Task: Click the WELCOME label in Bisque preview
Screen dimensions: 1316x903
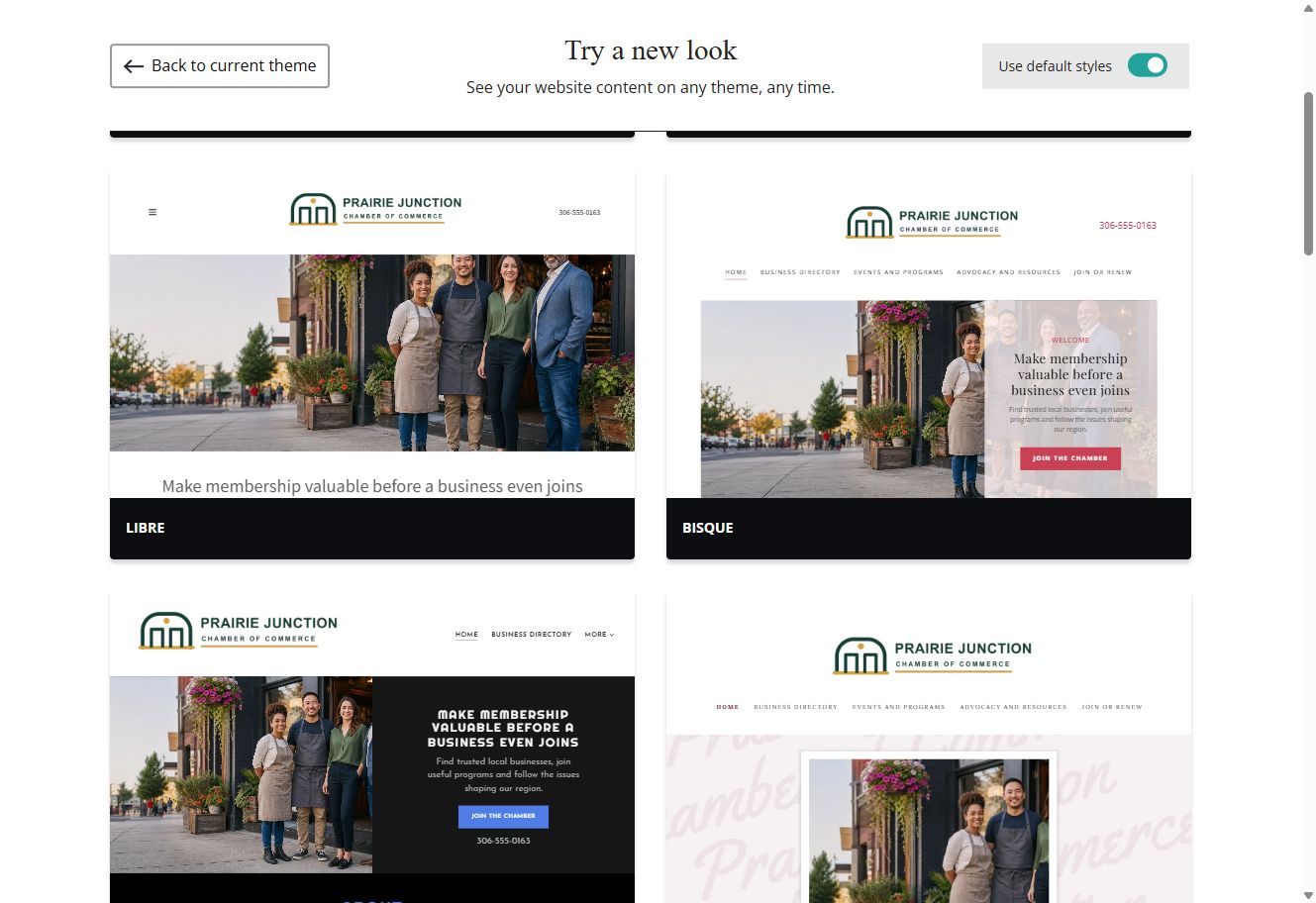Action: 1070,341
